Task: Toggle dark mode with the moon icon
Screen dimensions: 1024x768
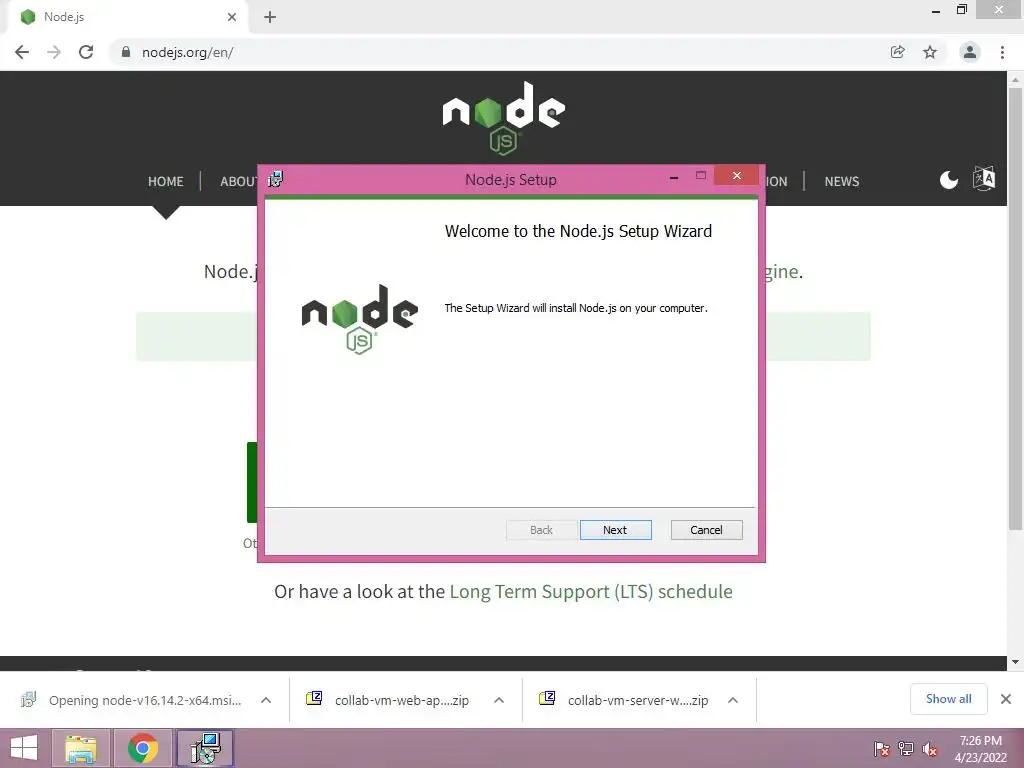Action: (x=949, y=180)
